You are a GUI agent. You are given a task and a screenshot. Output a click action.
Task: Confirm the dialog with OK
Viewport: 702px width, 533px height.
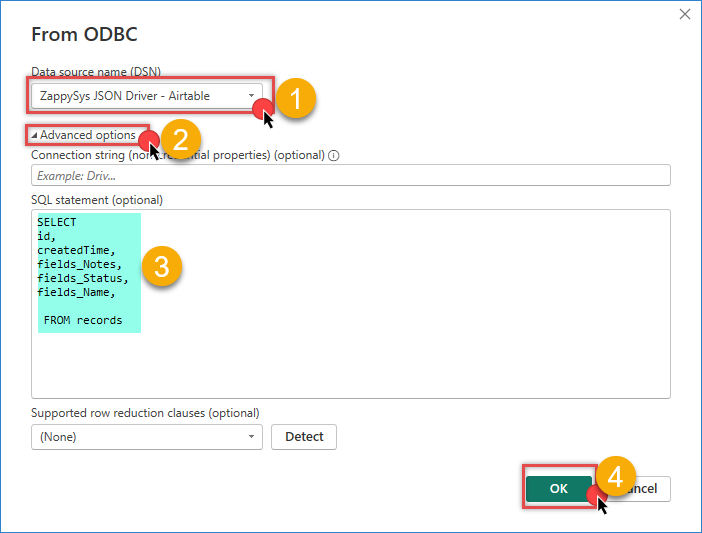[x=559, y=489]
